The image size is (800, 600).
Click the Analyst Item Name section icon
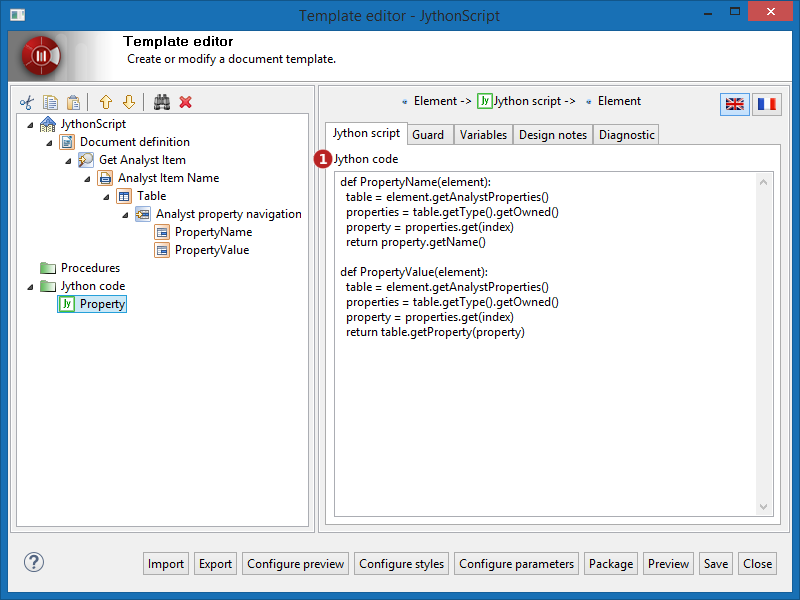105,178
